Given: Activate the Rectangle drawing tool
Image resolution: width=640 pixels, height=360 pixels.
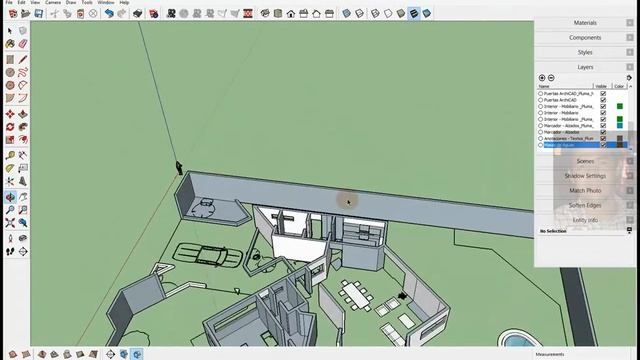Looking at the screenshot, I should point(10,60).
